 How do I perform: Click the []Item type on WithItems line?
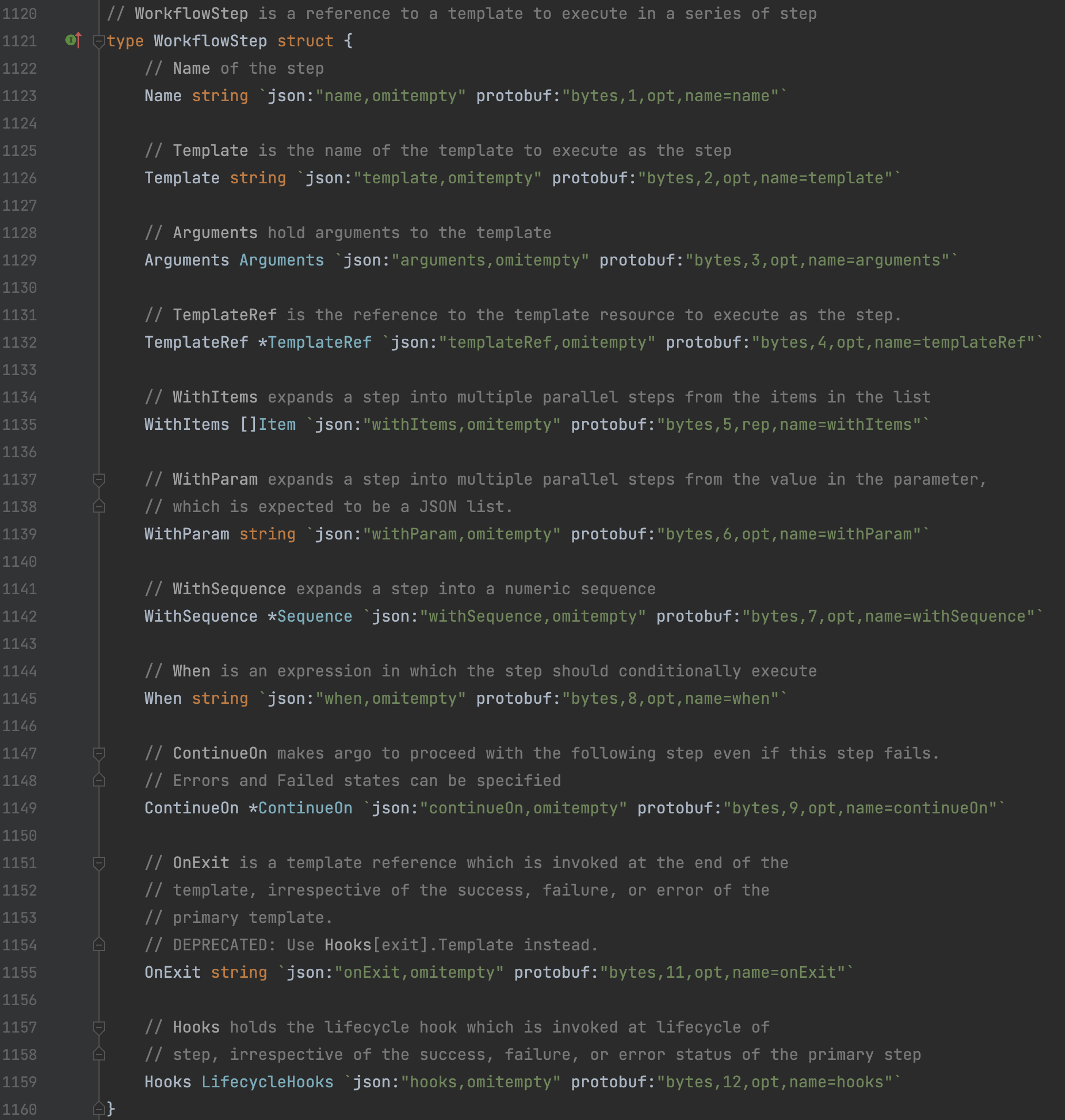[277, 425]
